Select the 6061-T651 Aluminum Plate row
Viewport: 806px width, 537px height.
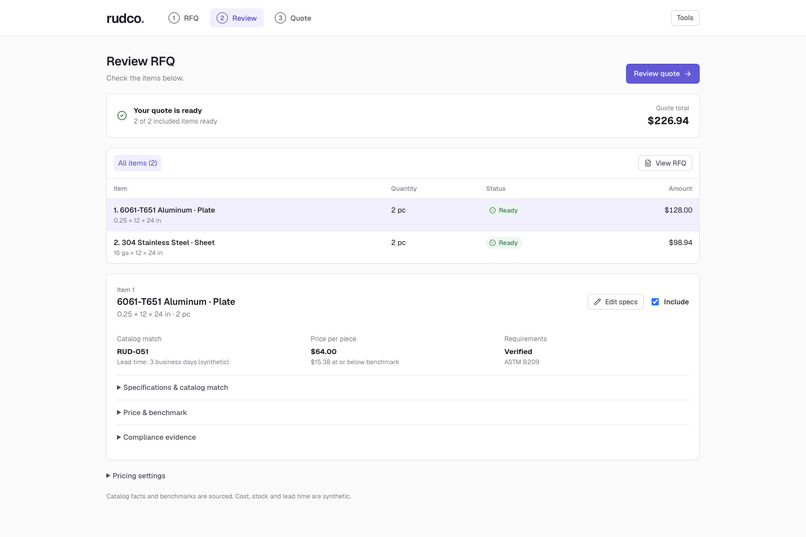pos(402,215)
